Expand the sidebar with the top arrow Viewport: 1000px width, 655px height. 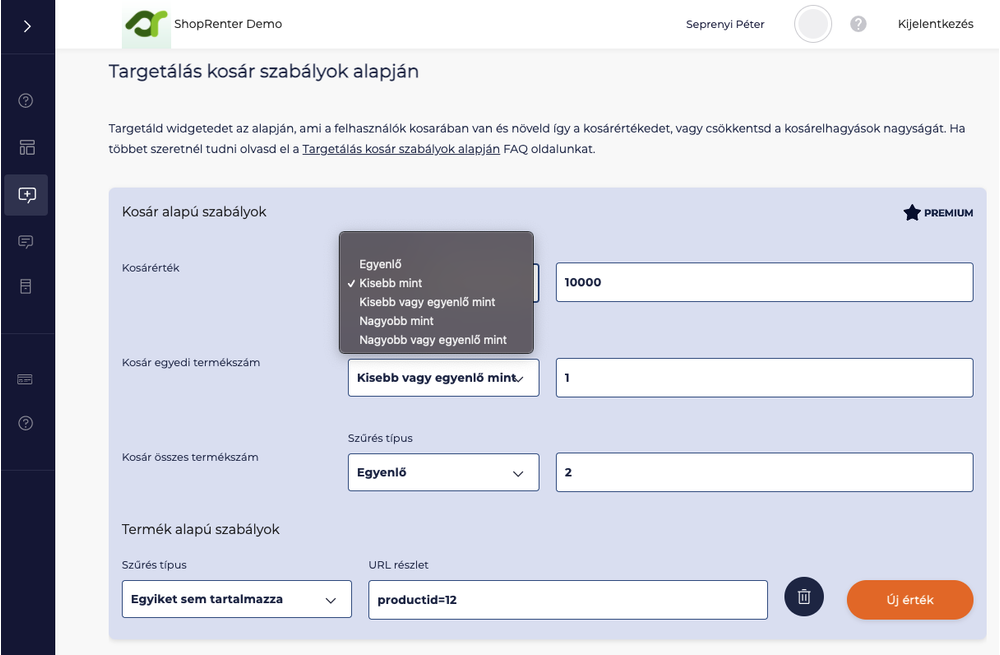(27, 26)
